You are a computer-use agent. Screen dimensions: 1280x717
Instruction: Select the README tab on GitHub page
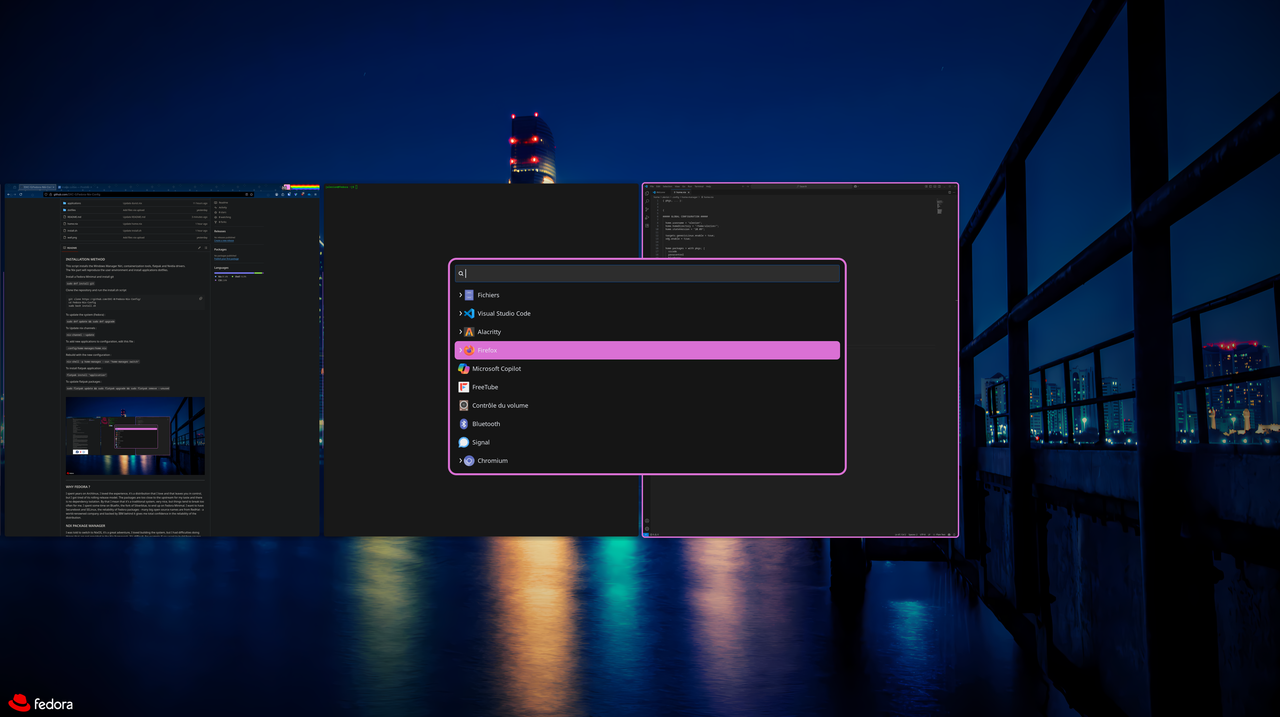tap(70, 247)
